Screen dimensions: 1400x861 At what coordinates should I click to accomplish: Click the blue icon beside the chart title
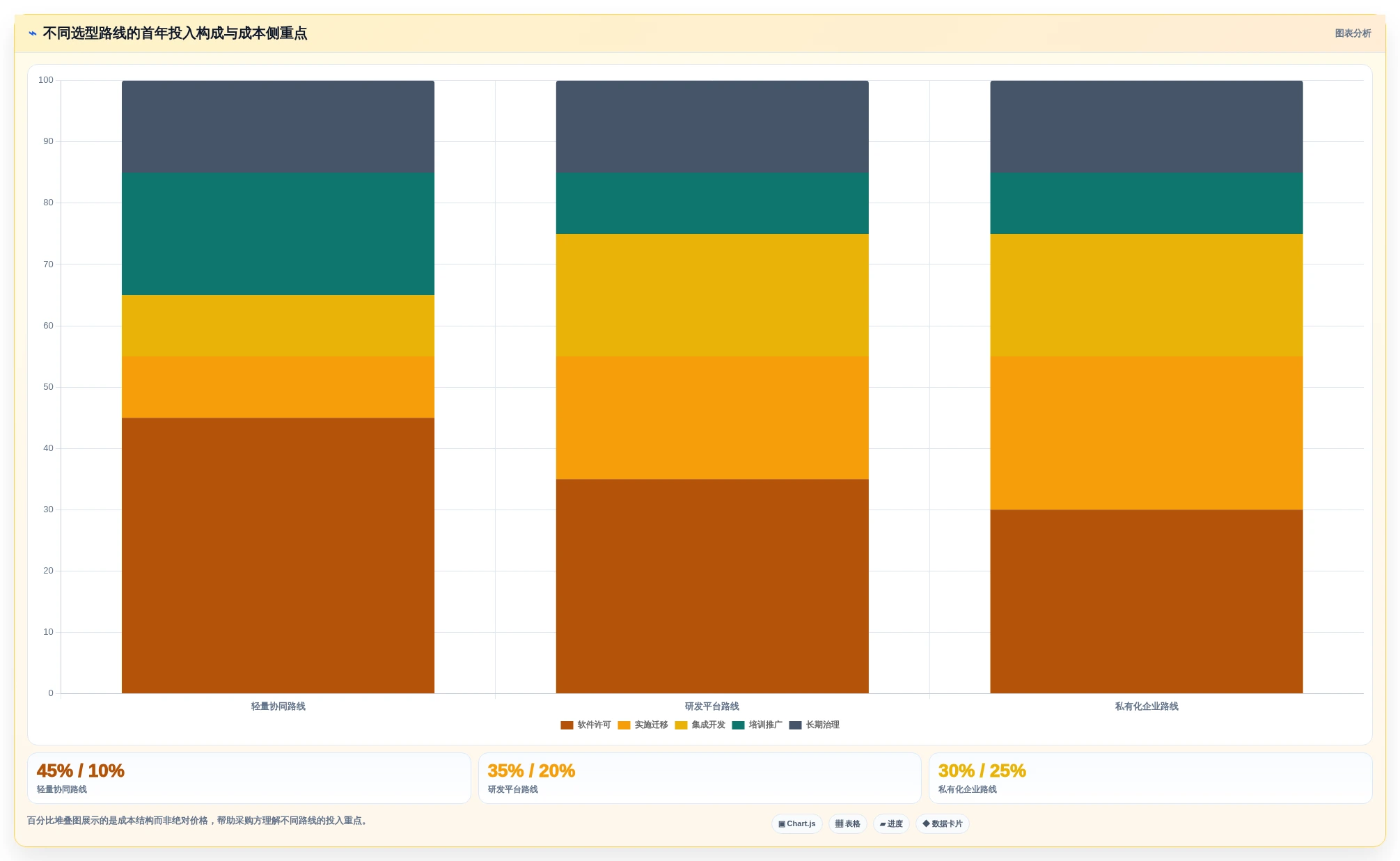(x=32, y=33)
